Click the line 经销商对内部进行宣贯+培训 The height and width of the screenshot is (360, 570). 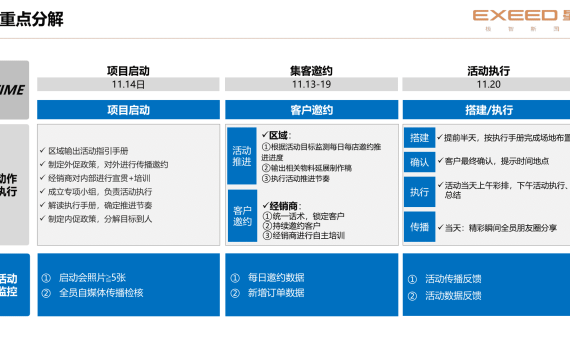[x=99, y=178]
